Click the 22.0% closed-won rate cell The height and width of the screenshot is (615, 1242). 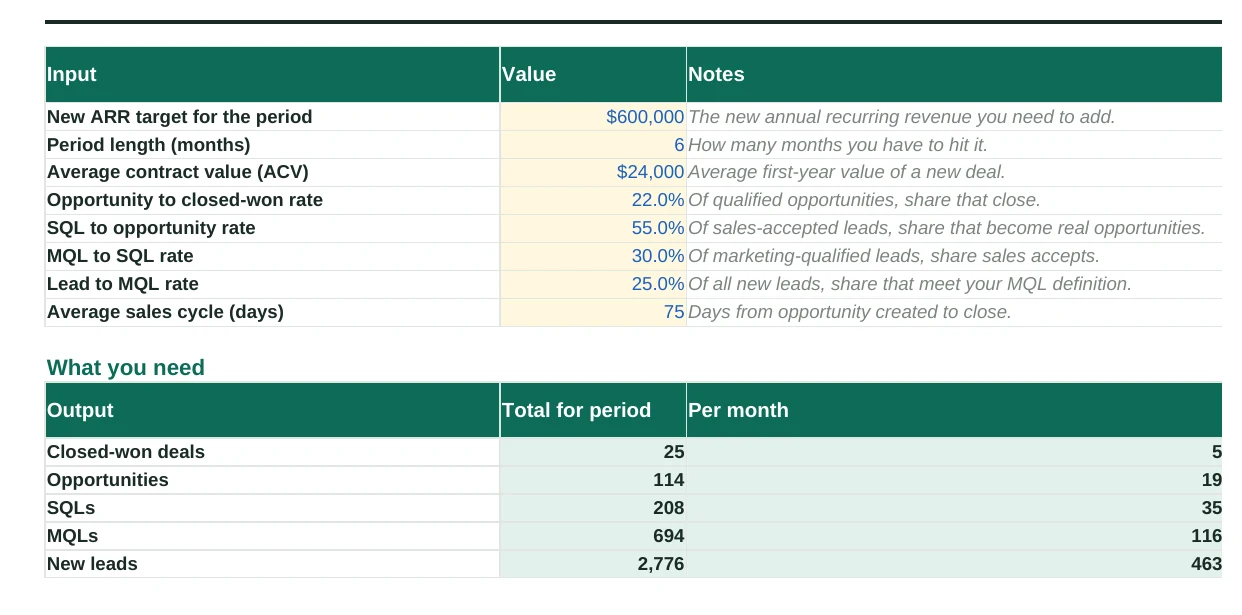click(x=593, y=200)
